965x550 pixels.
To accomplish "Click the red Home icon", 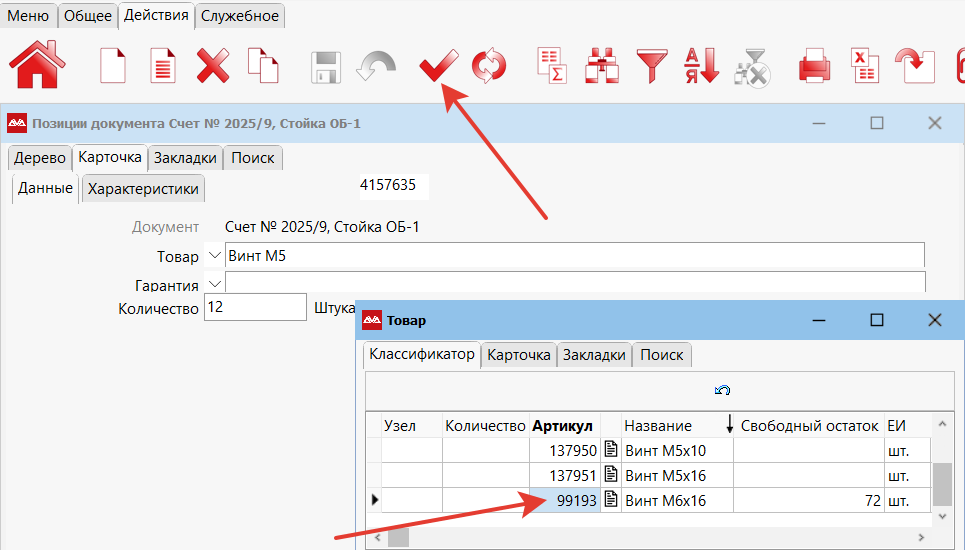I will [36, 66].
